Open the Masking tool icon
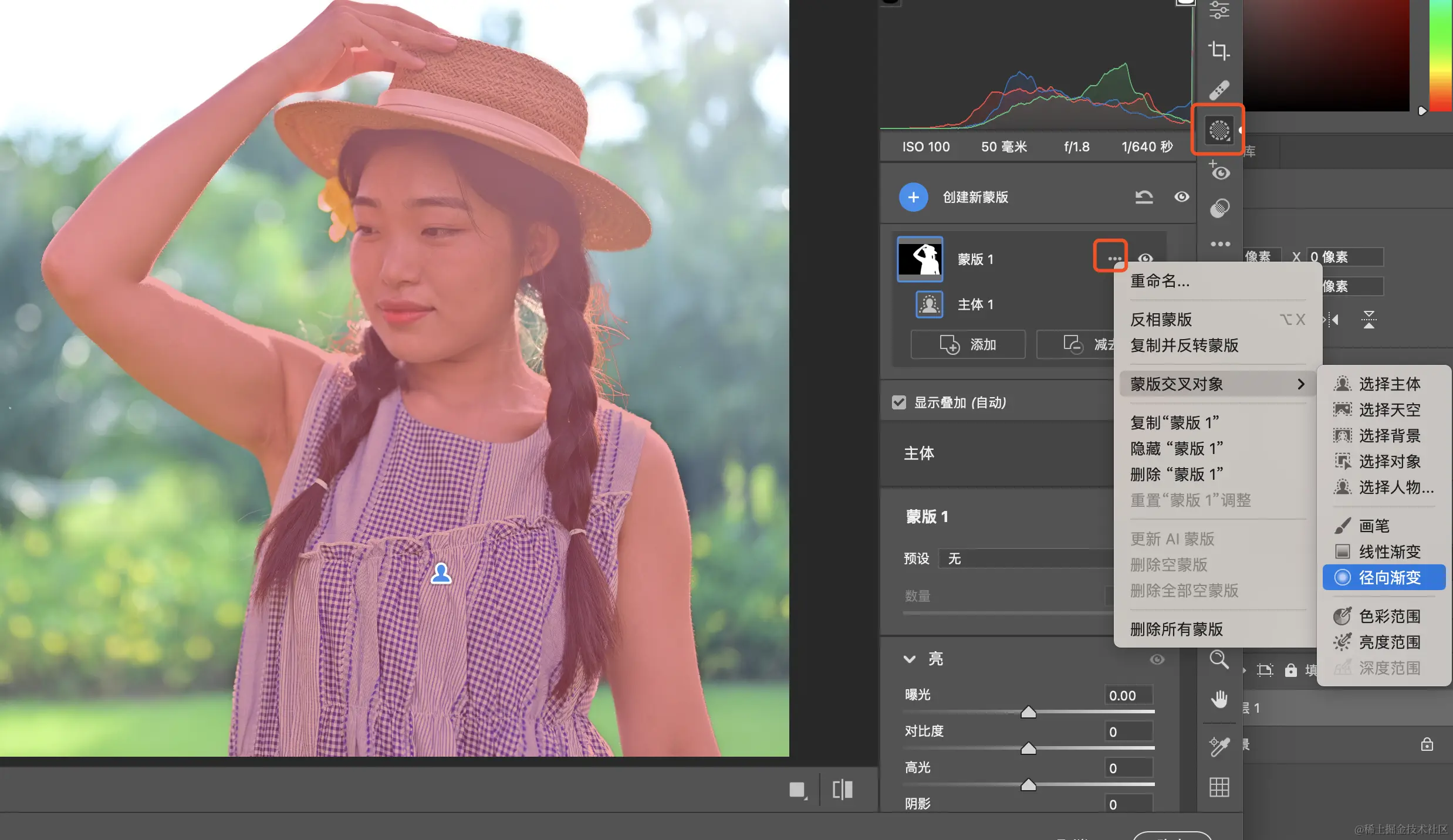The image size is (1453, 840). [1219, 130]
